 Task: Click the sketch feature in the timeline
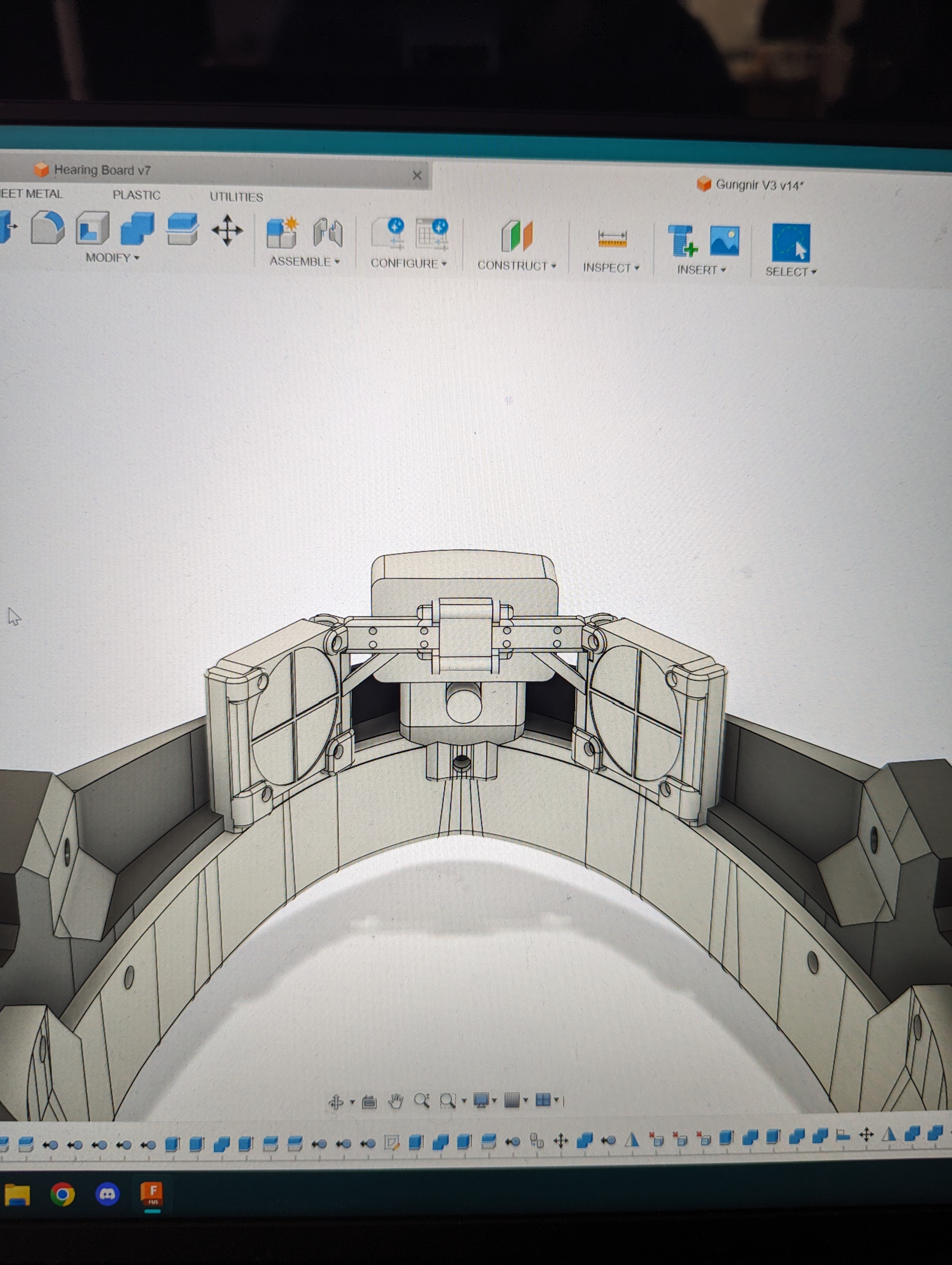pyautogui.click(x=392, y=1143)
